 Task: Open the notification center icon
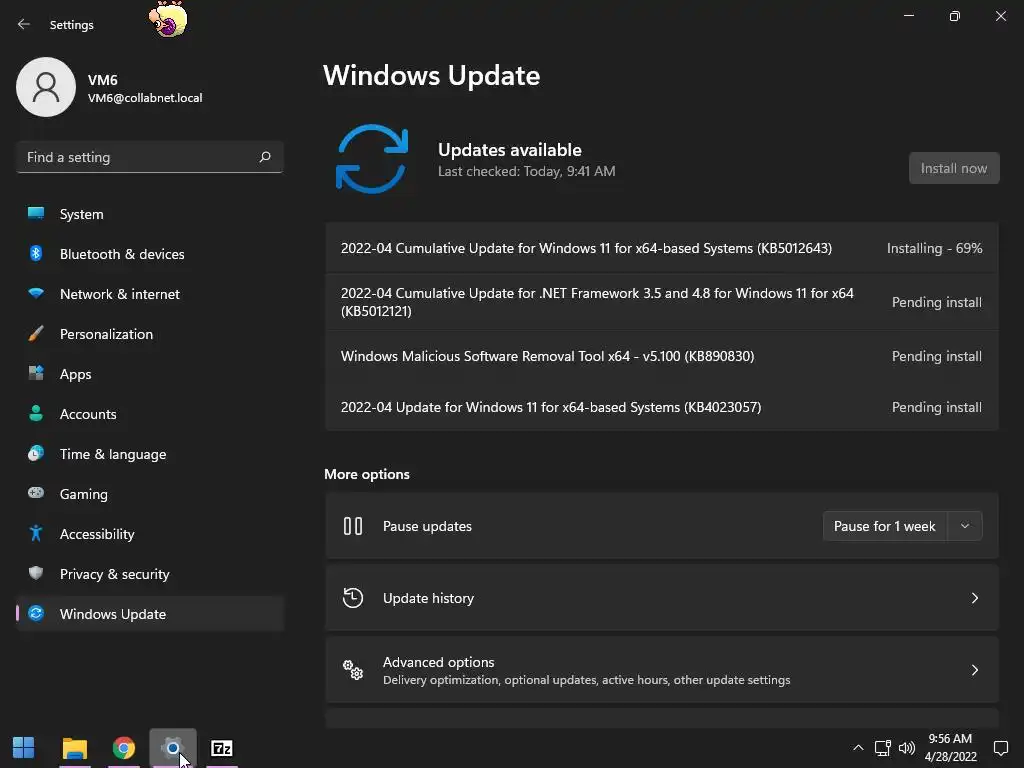1000,748
